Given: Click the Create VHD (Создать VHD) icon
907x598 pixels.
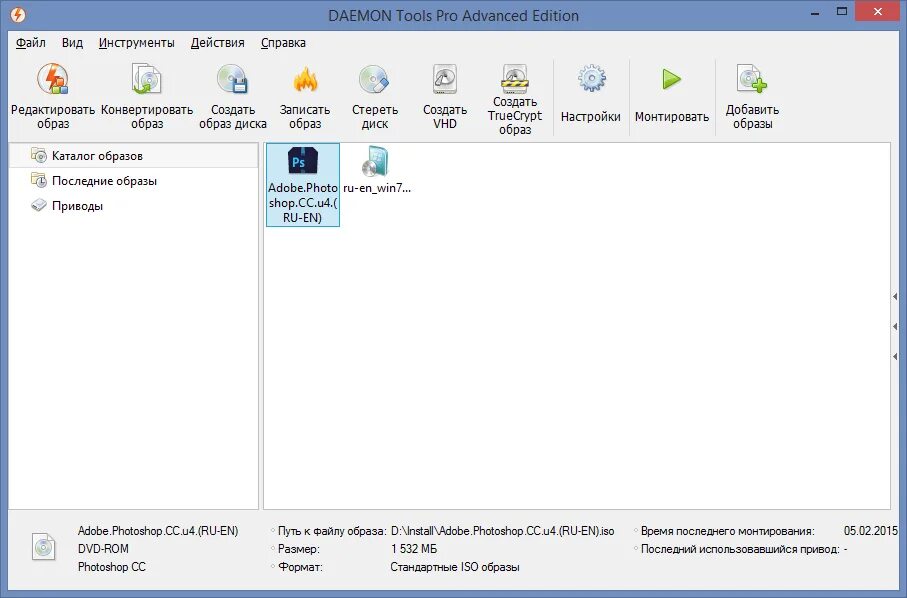Looking at the screenshot, I should point(445,79).
